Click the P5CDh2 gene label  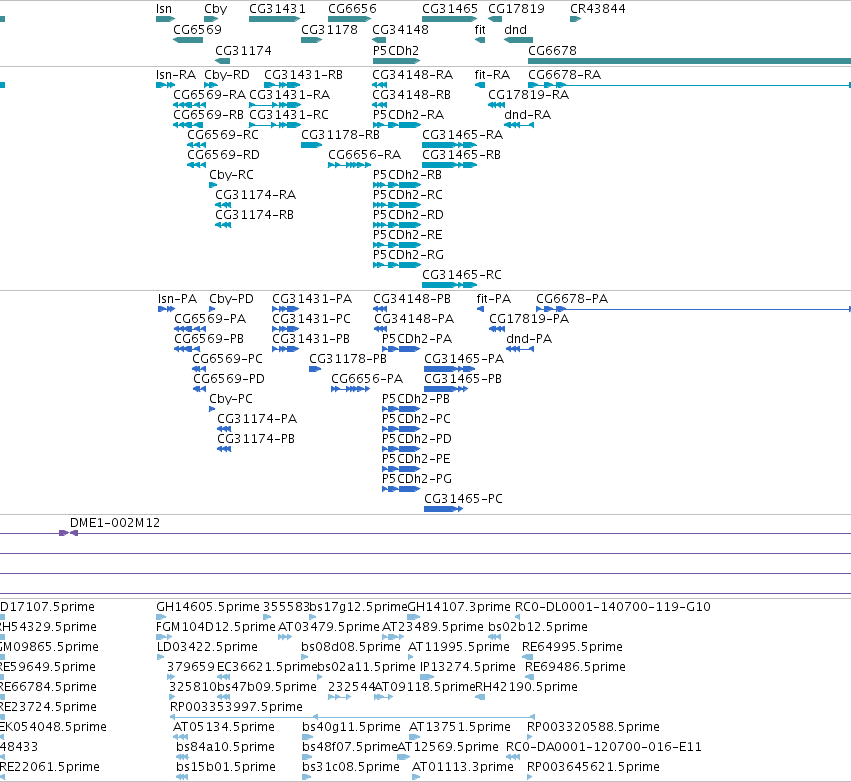pyautogui.click(x=396, y=50)
